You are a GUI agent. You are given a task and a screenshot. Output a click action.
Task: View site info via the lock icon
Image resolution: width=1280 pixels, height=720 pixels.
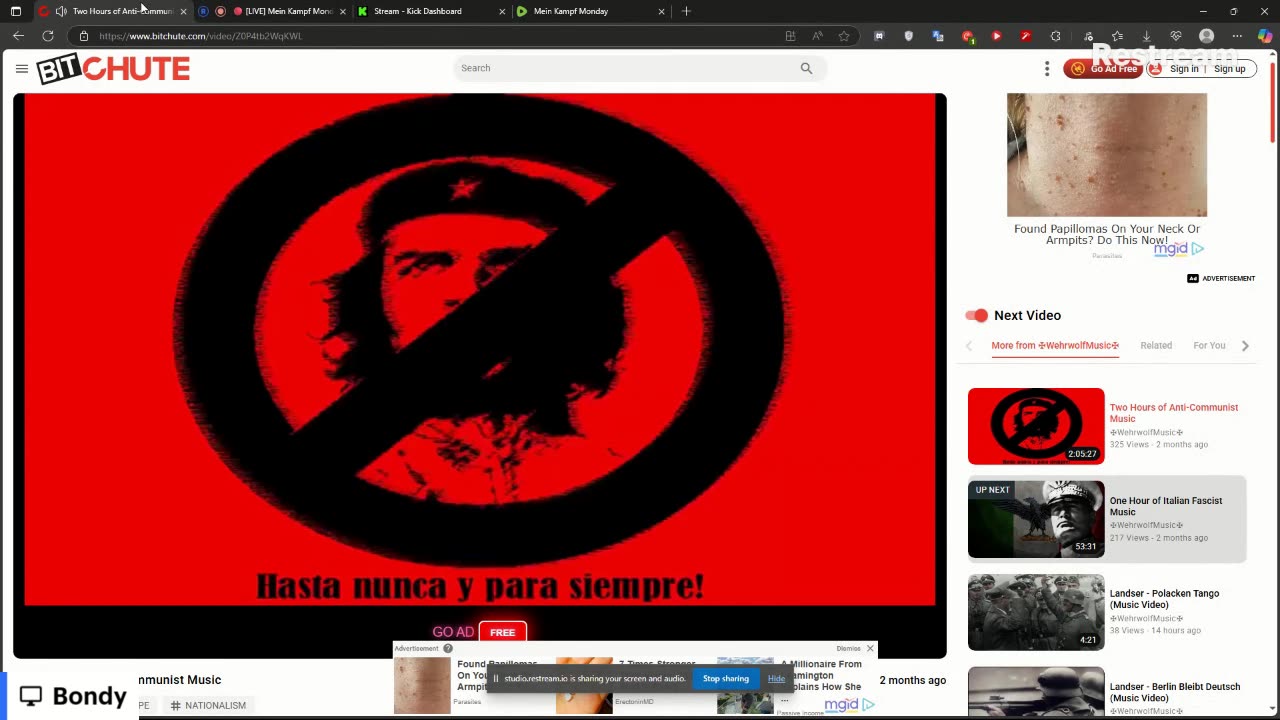coord(84,36)
